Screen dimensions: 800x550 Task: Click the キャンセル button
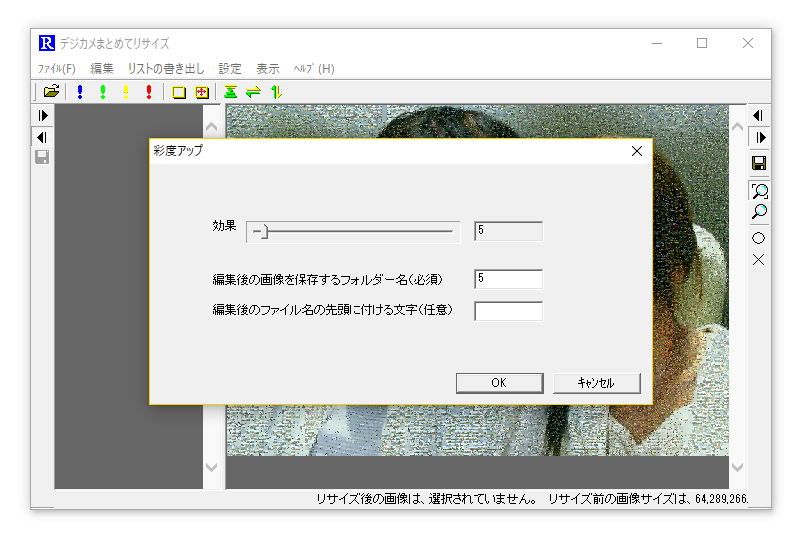596,383
